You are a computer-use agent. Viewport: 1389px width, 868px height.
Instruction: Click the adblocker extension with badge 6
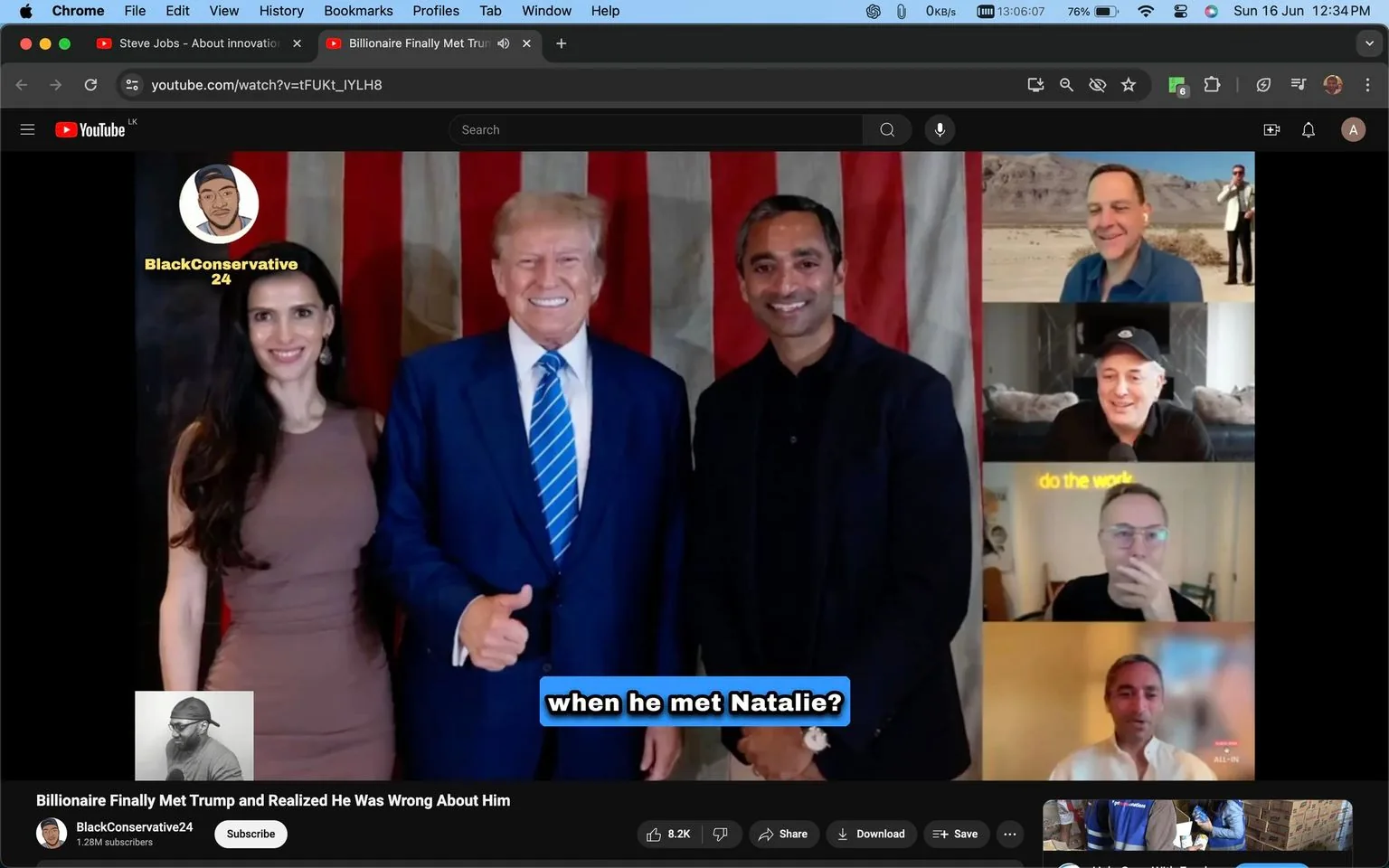[1176, 84]
